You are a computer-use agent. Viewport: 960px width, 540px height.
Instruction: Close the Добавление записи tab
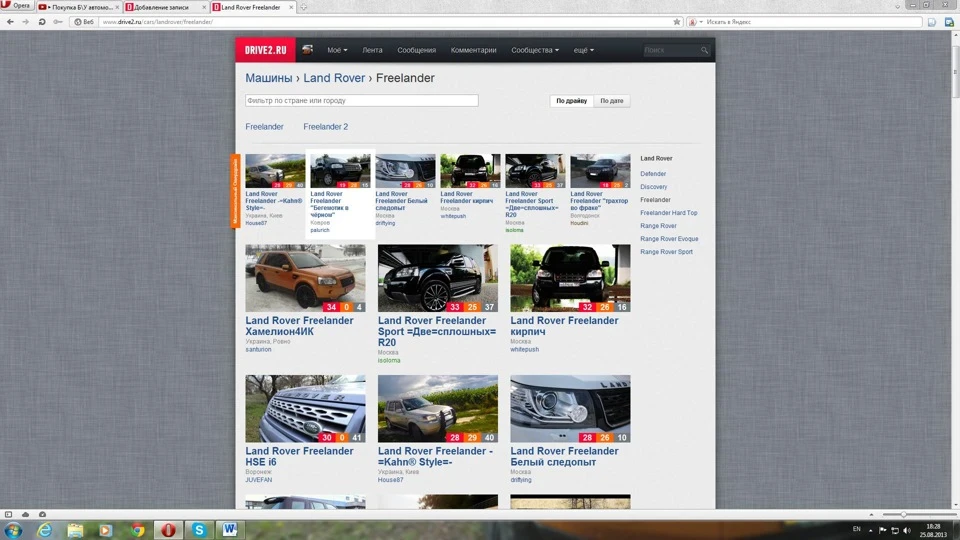pos(204,7)
